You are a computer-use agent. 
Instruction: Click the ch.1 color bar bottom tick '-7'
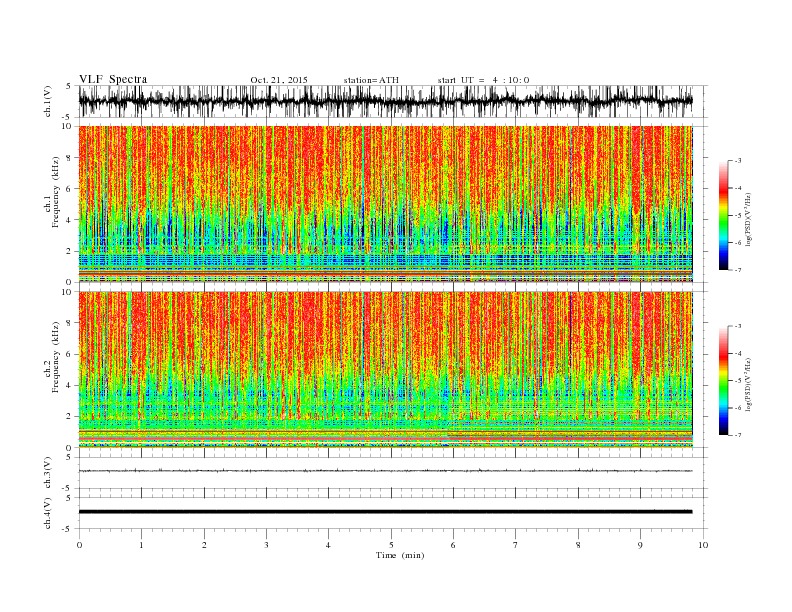point(738,270)
